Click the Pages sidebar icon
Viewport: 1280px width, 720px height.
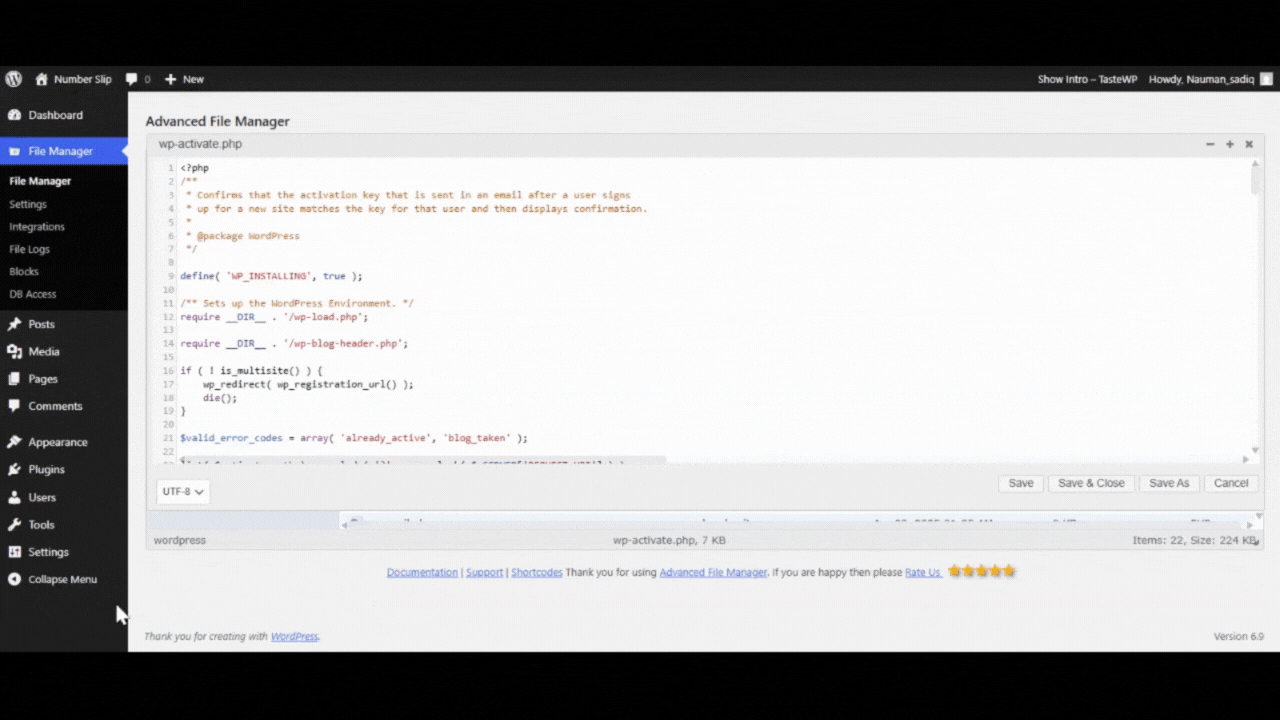(17, 379)
